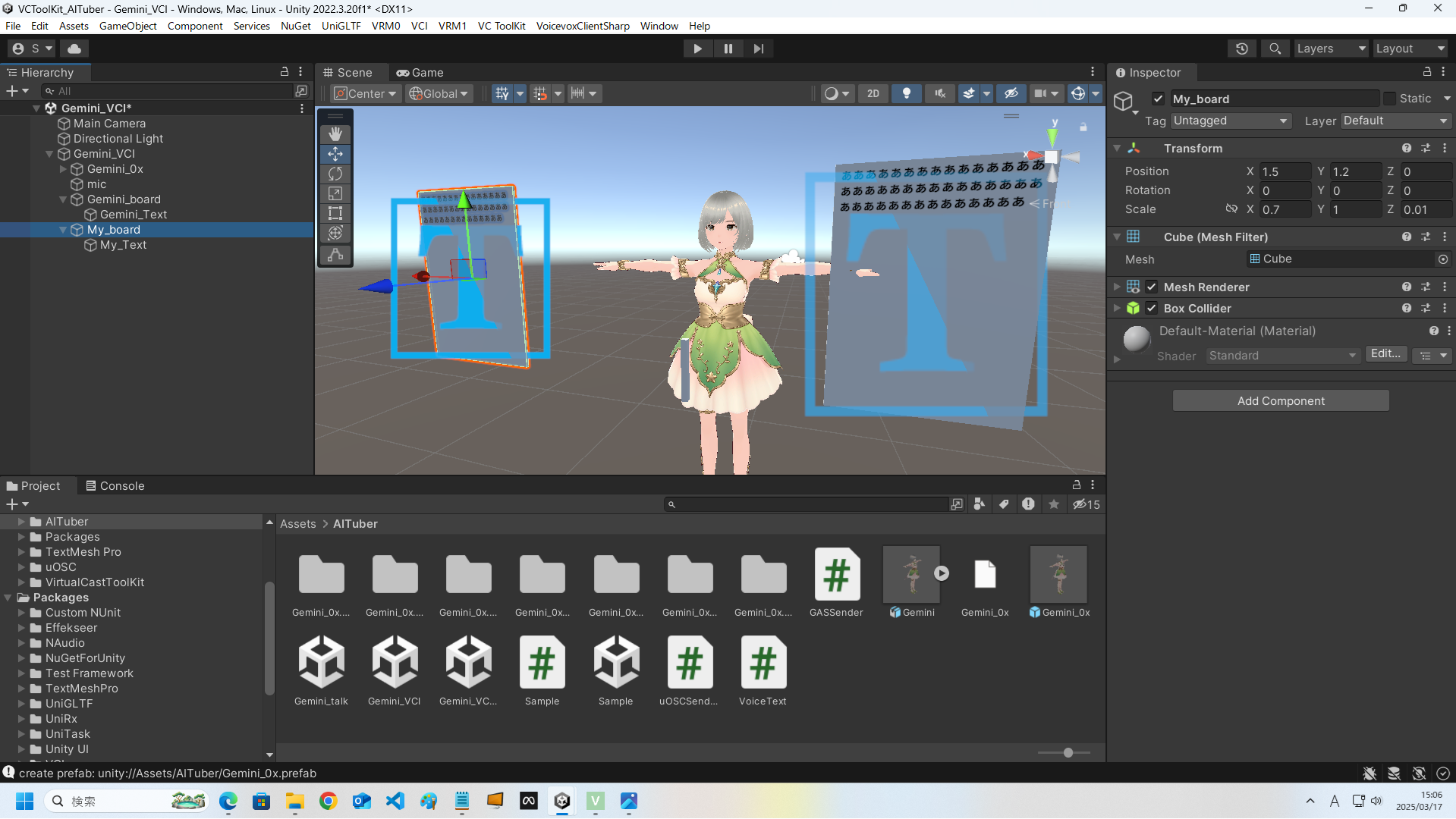This screenshot has width=1456, height=819.
Task: Open the Layer dropdown showing Default
Action: [x=1396, y=121]
